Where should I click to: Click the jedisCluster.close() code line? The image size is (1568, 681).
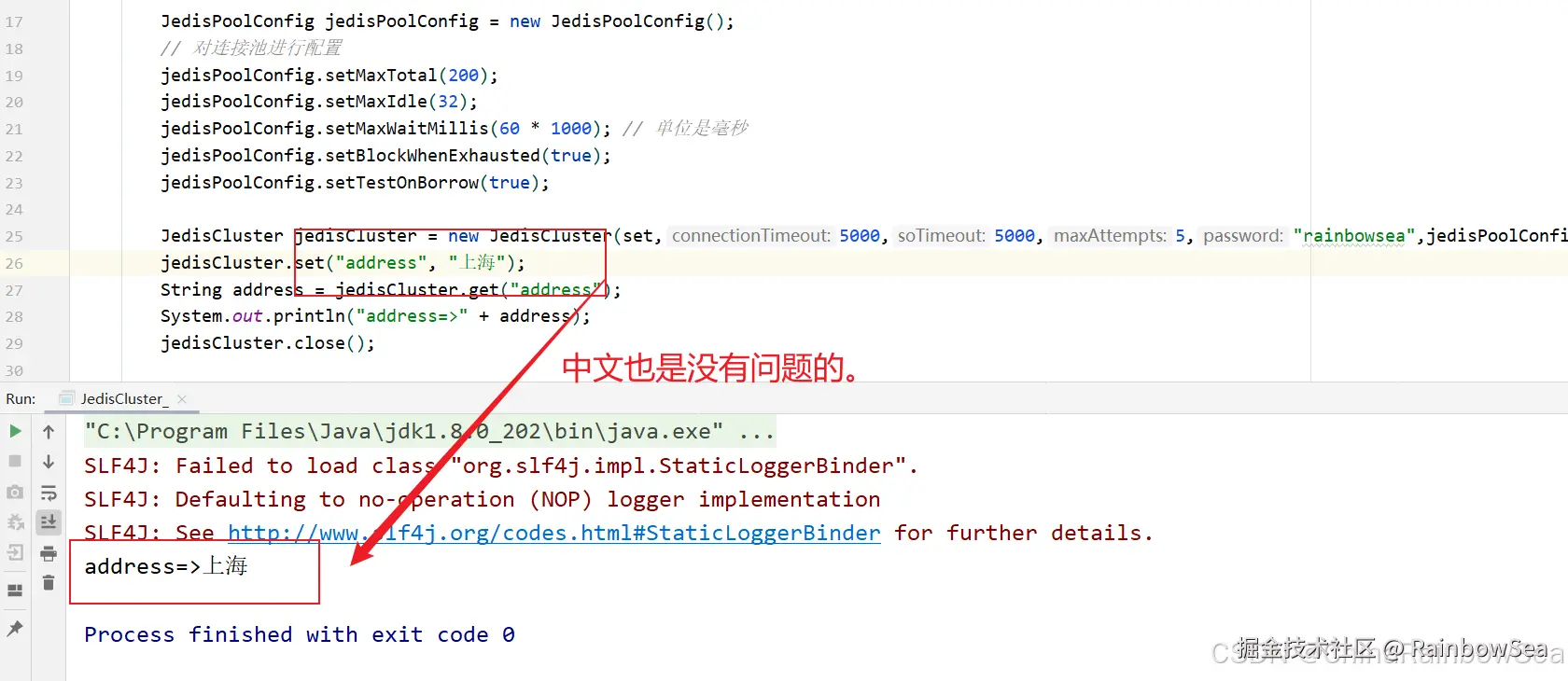click(268, 343)
